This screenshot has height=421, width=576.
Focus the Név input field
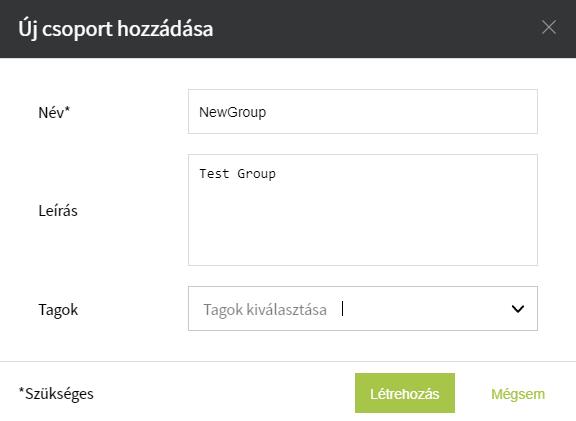click(x=363, y=111)
